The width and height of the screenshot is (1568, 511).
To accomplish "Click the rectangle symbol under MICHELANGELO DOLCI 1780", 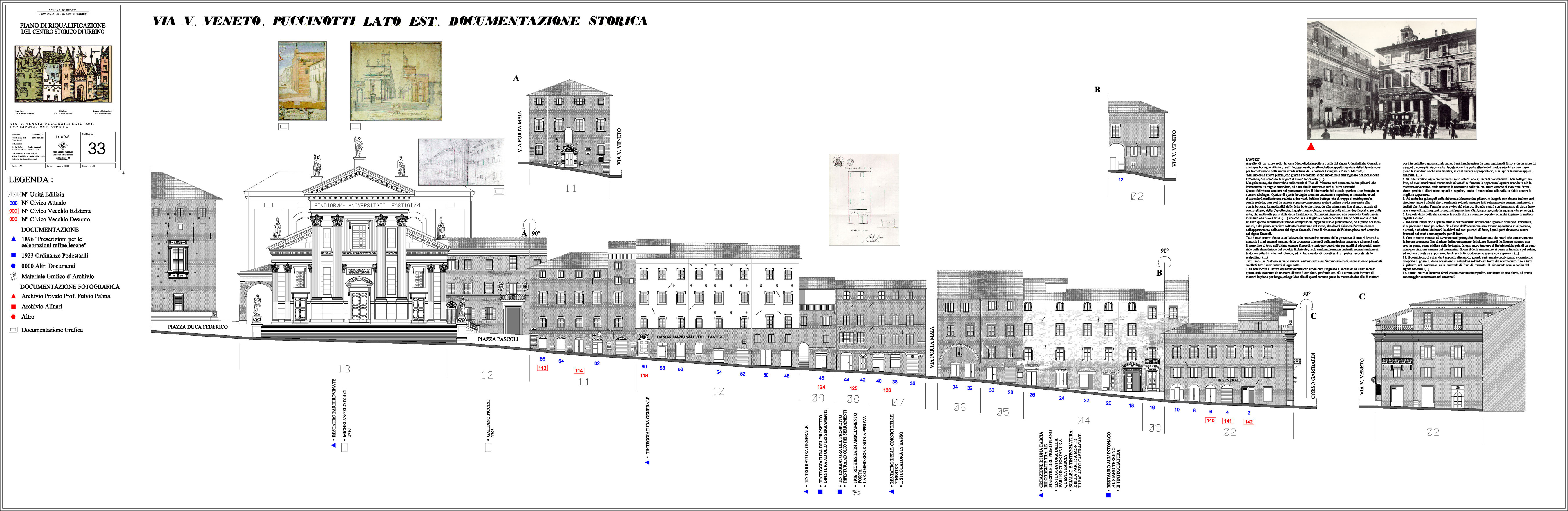I will [x=345, y=447].
